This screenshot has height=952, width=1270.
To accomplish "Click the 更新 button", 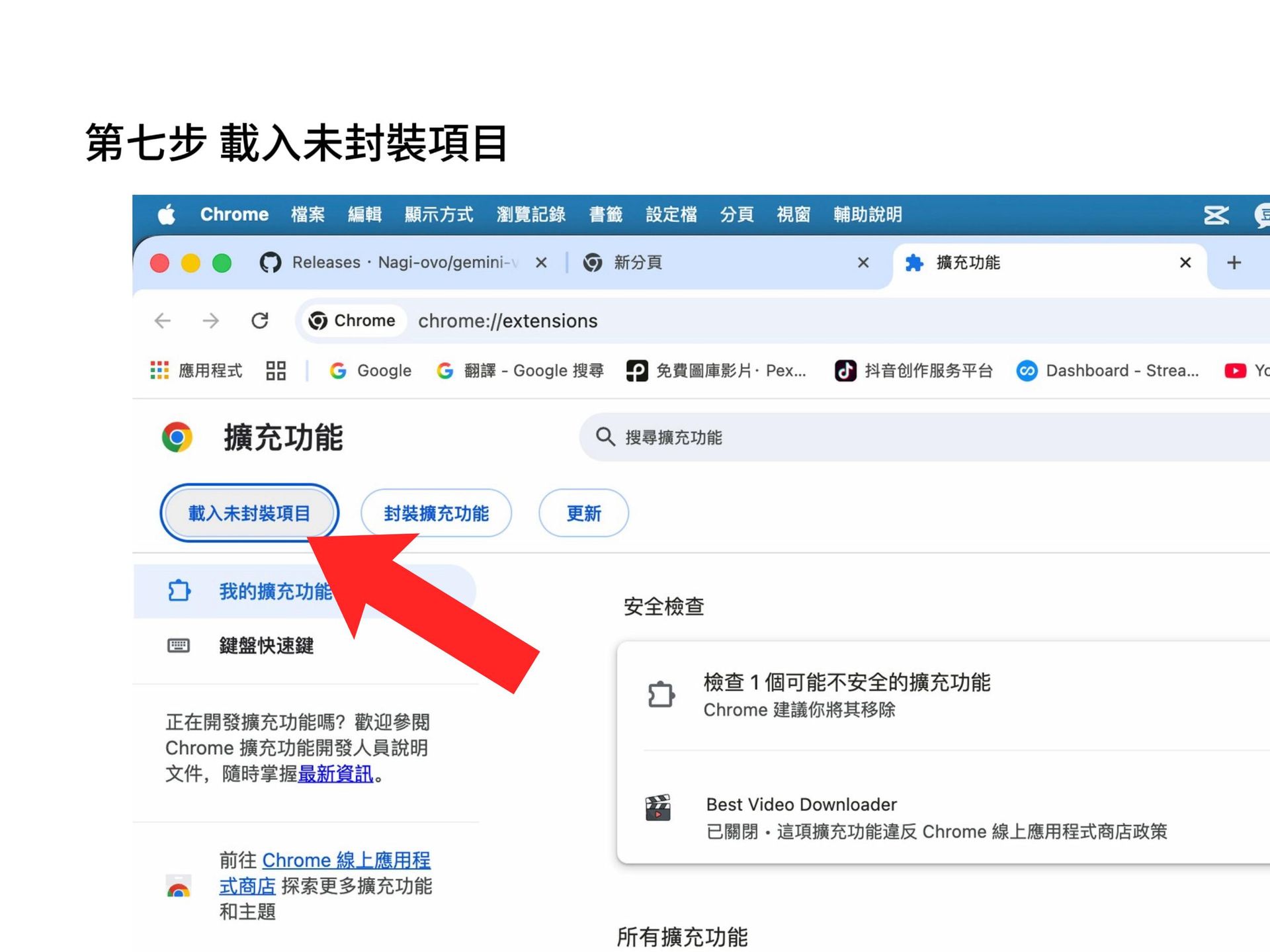I will (x=583, y=513).
